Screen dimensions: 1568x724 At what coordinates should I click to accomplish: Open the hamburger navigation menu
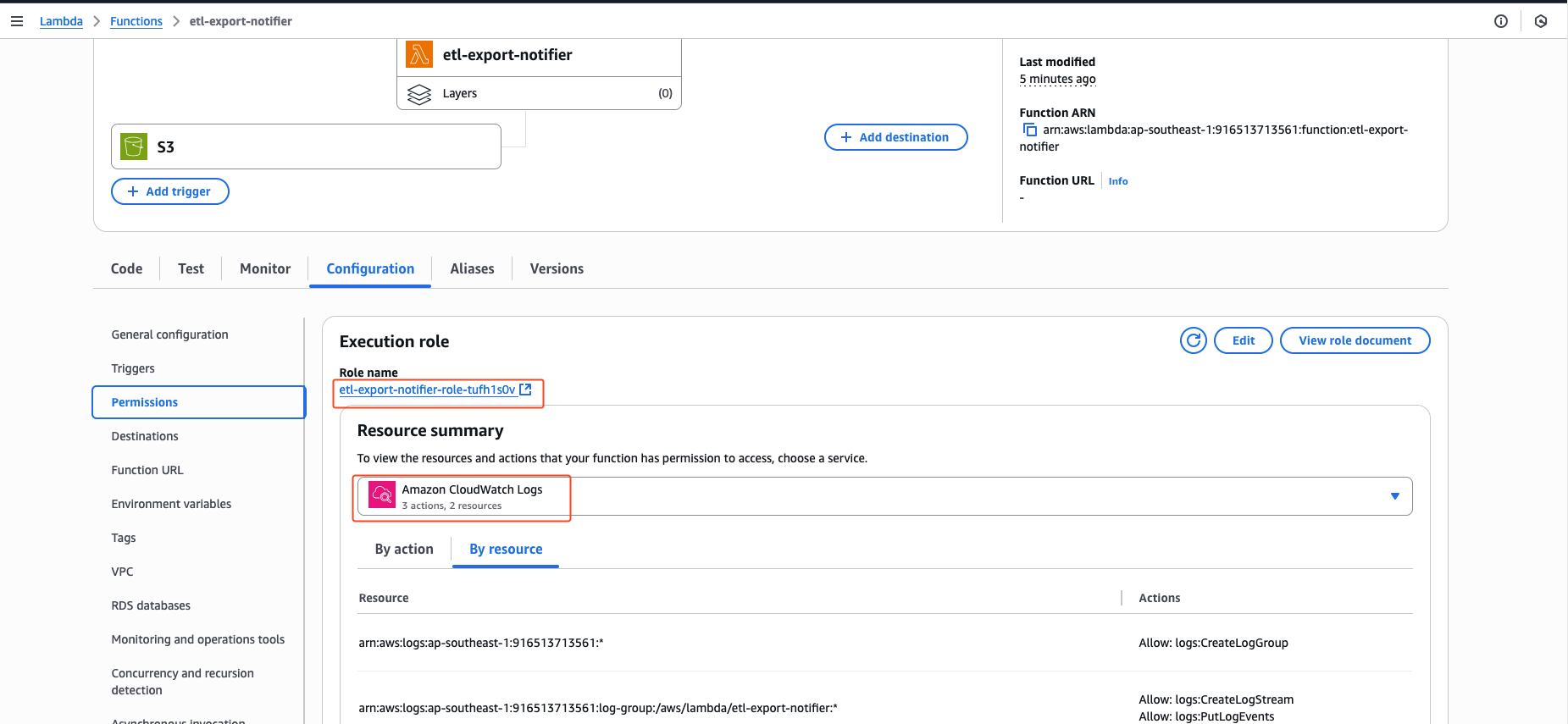(x=17, y=21)
